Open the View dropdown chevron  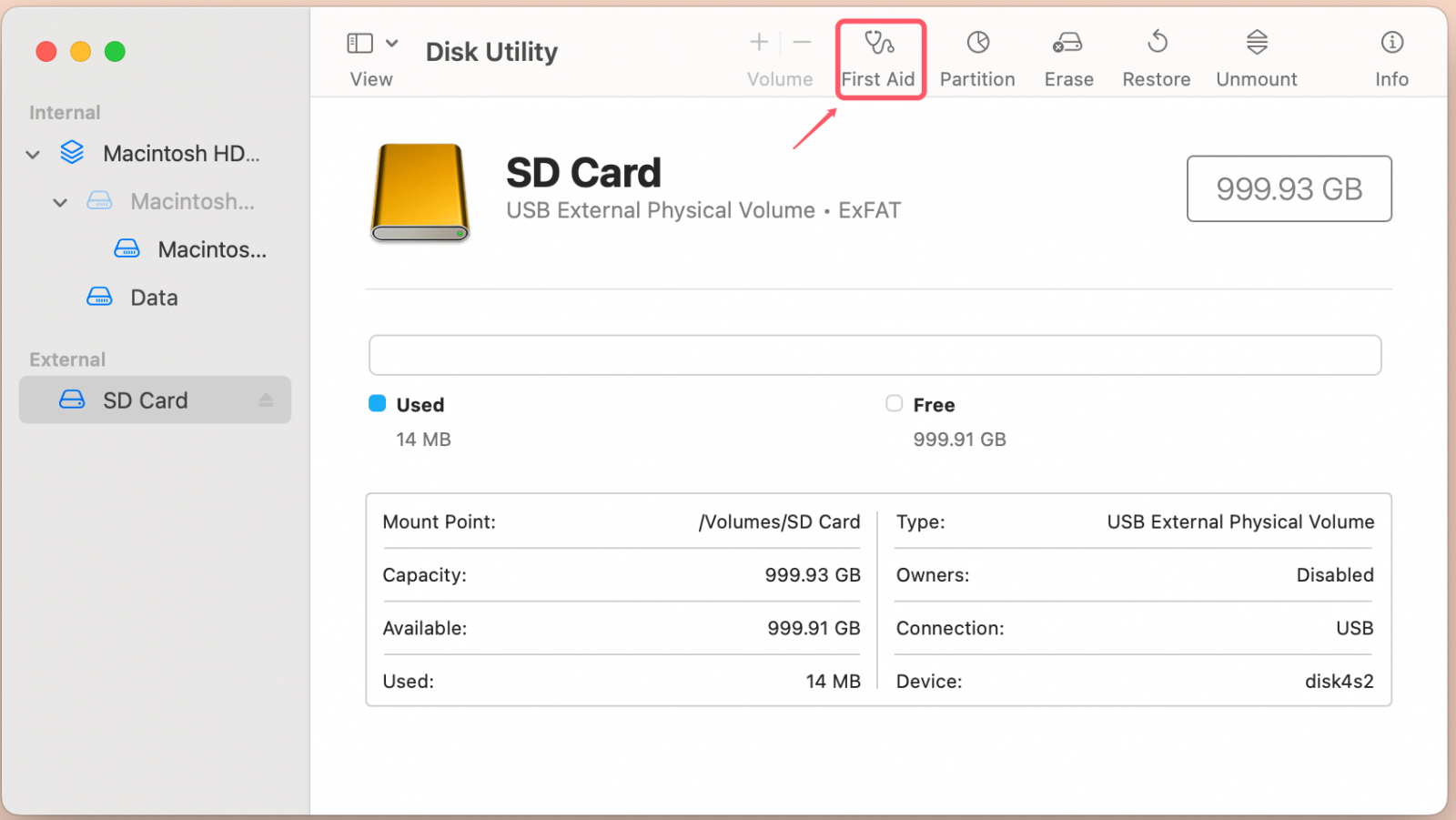pos(392,43)
